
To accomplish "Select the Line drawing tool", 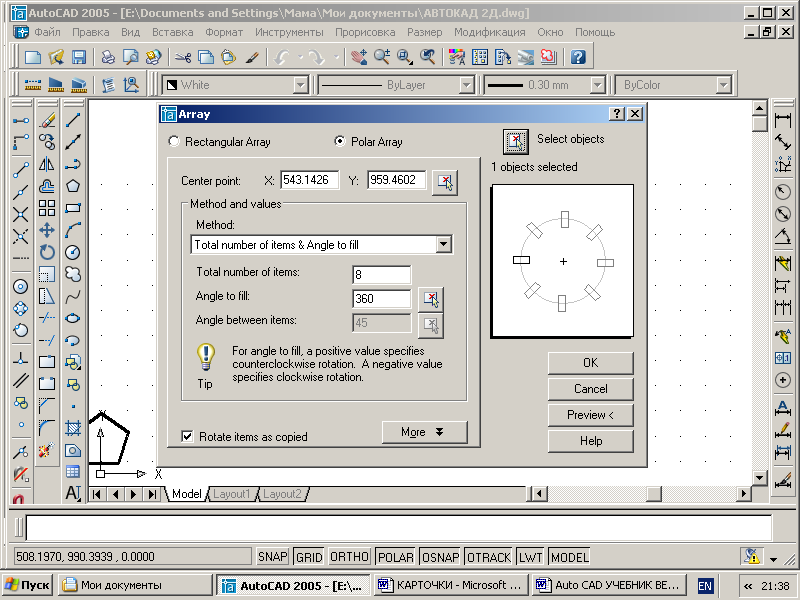I will point(73,120).
